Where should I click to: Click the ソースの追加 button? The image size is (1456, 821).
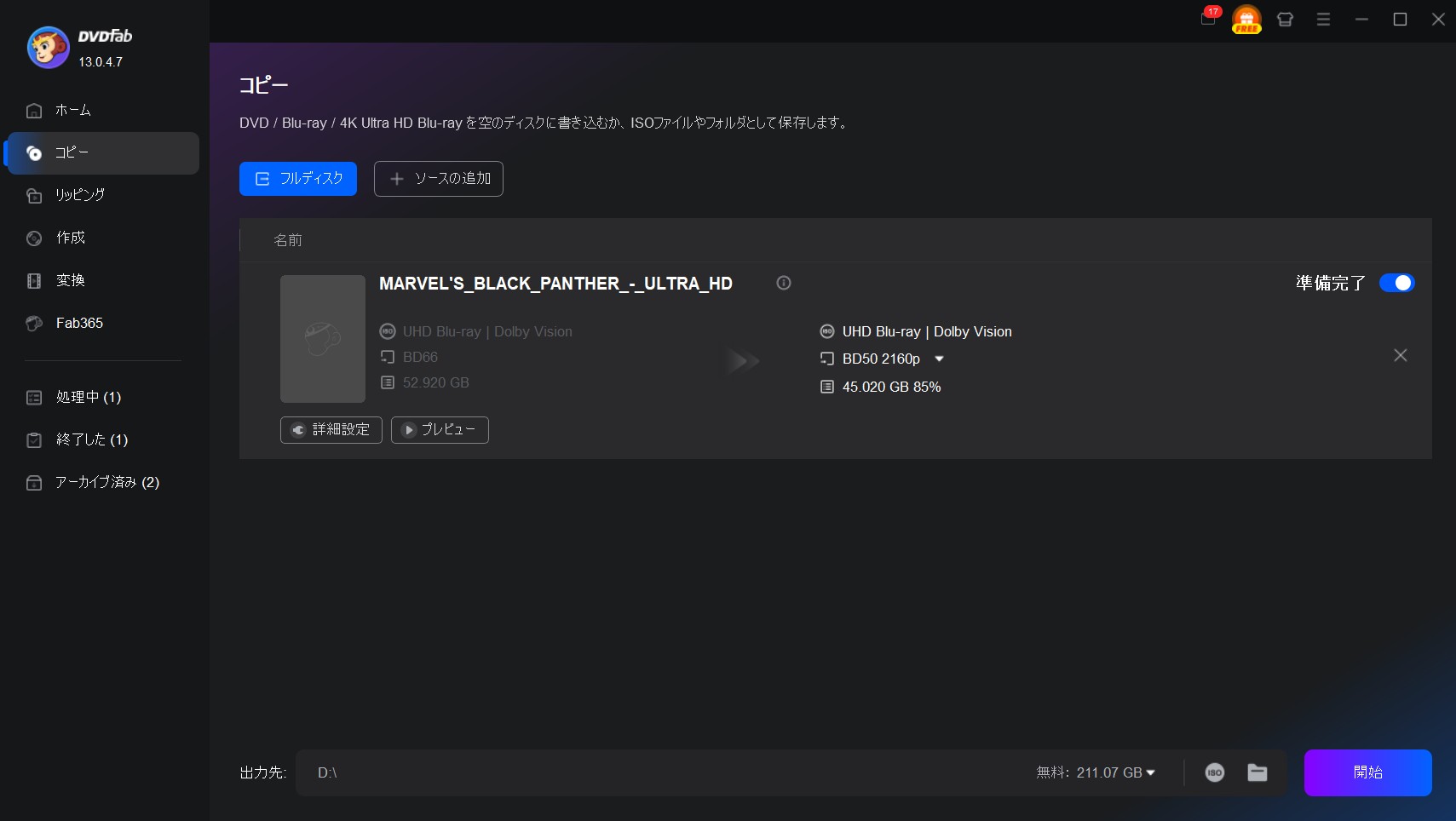coord(439,179)
